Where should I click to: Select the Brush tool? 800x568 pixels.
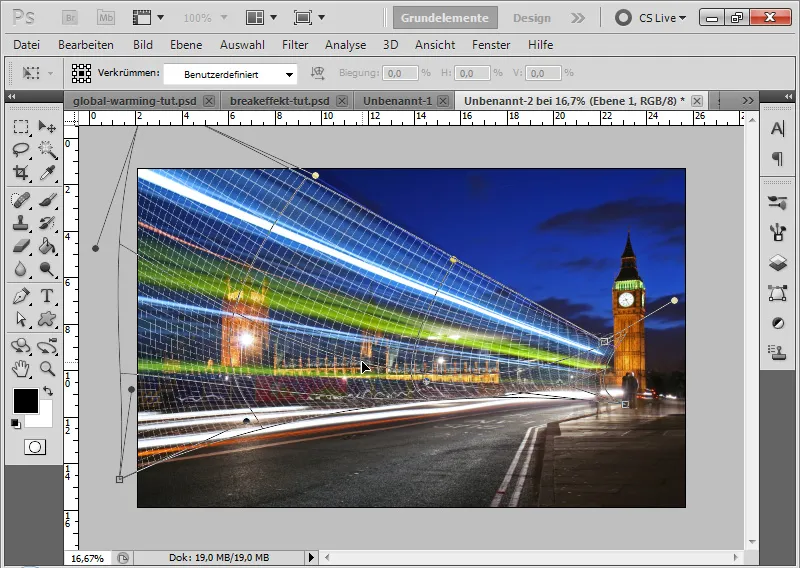pos(47,200)
